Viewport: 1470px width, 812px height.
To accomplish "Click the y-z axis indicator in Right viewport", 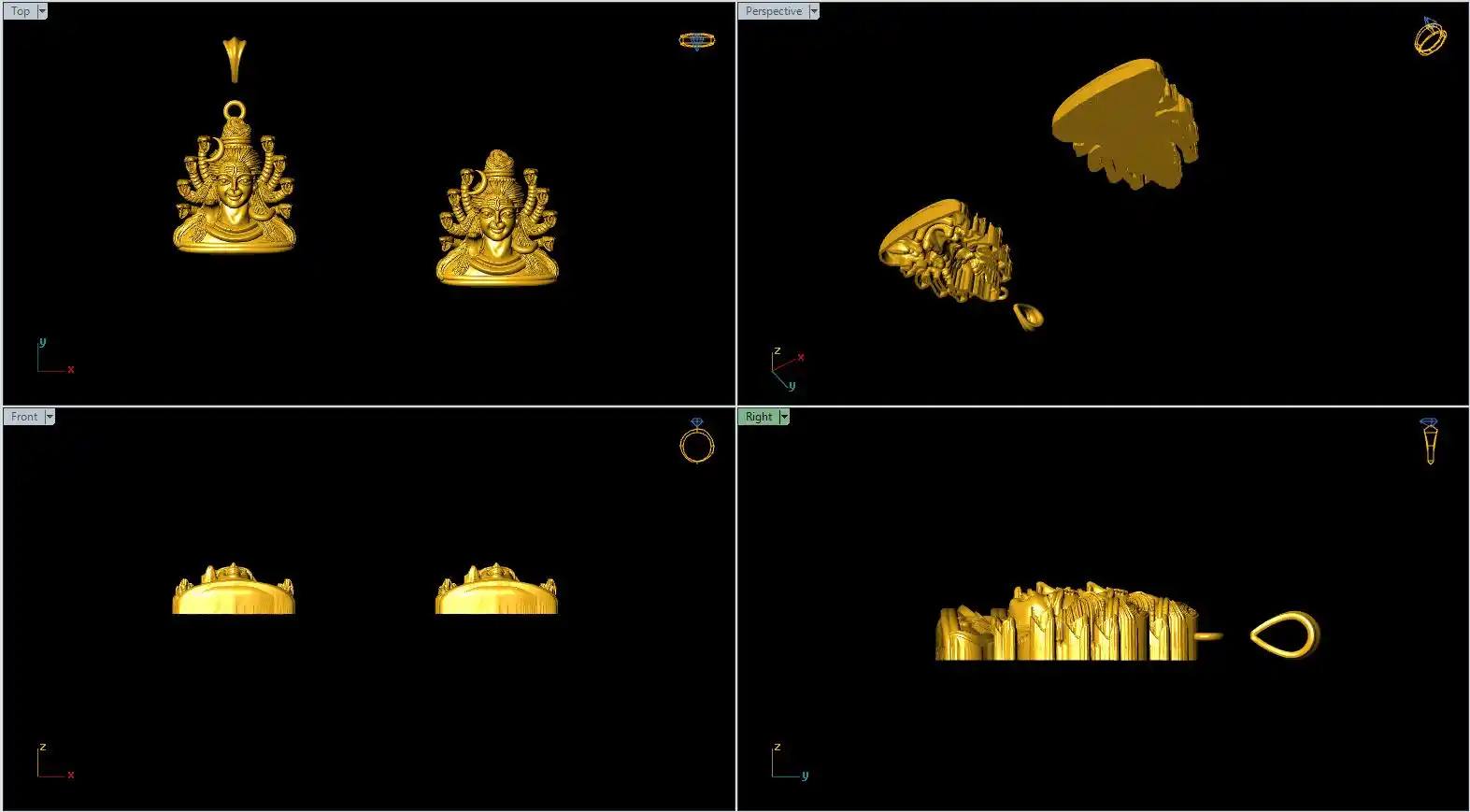I will click(x=788, y=762).
